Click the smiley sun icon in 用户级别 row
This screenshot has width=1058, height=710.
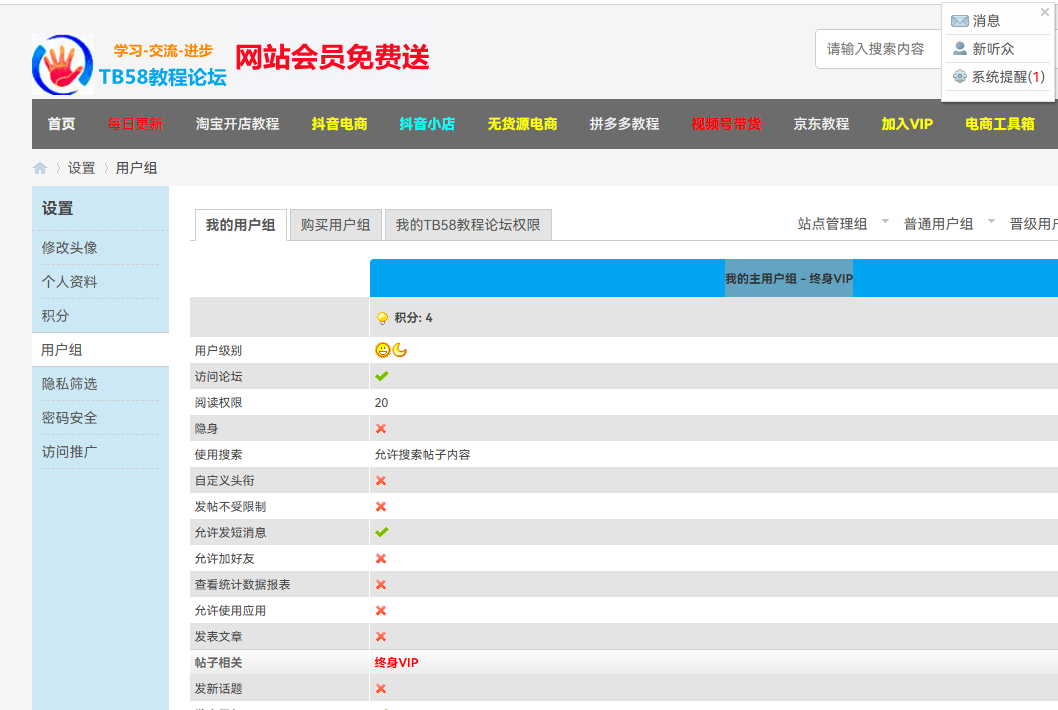tap(383, 350)
